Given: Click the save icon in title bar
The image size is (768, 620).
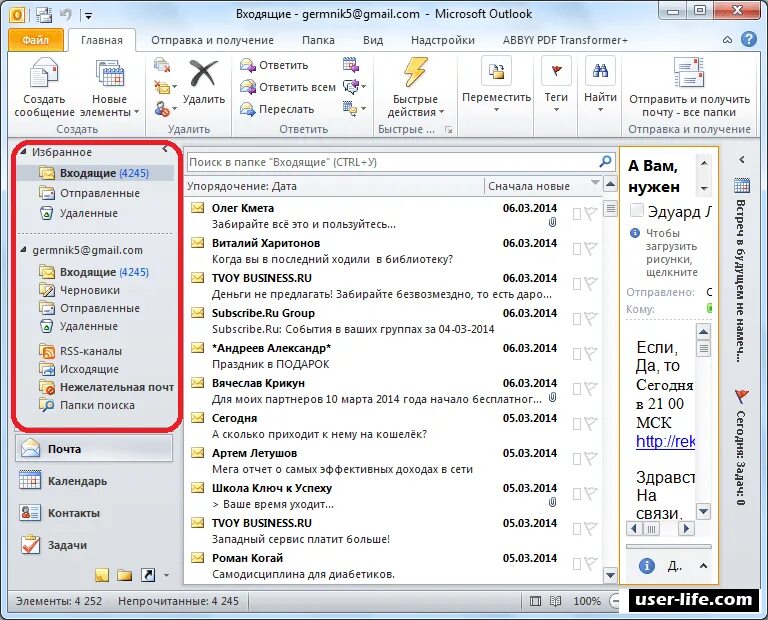Looking at the screenshot, I should pyautogui.click(x=44, y=14).
